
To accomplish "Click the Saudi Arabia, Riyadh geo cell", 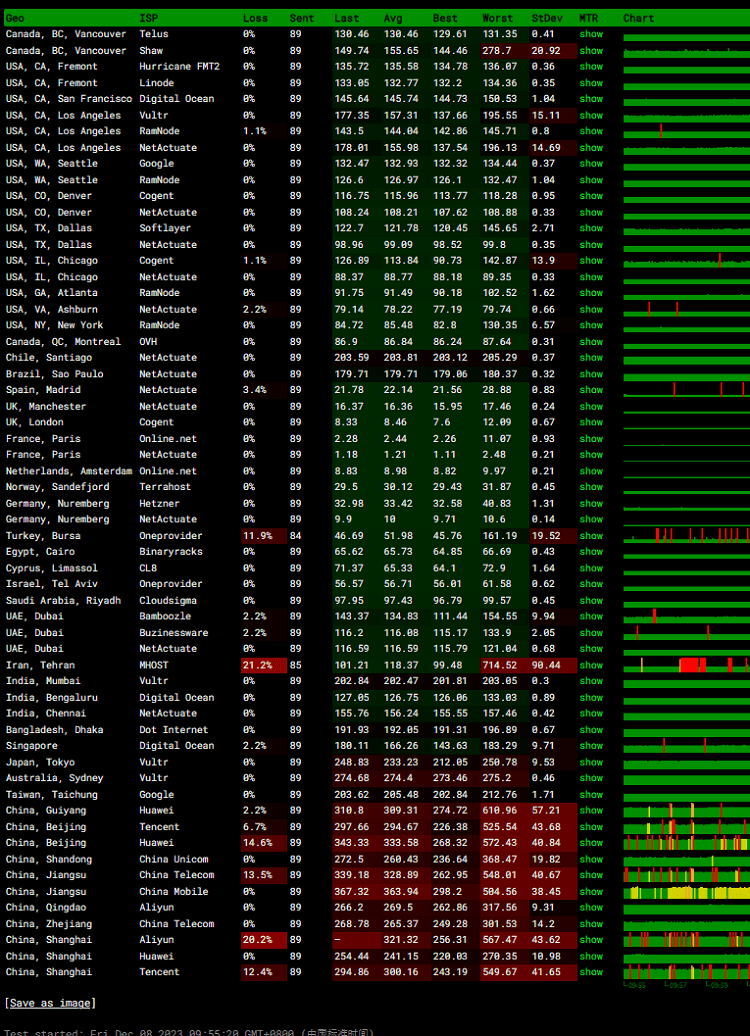I will pyautogui.click(x=63, y=601).
